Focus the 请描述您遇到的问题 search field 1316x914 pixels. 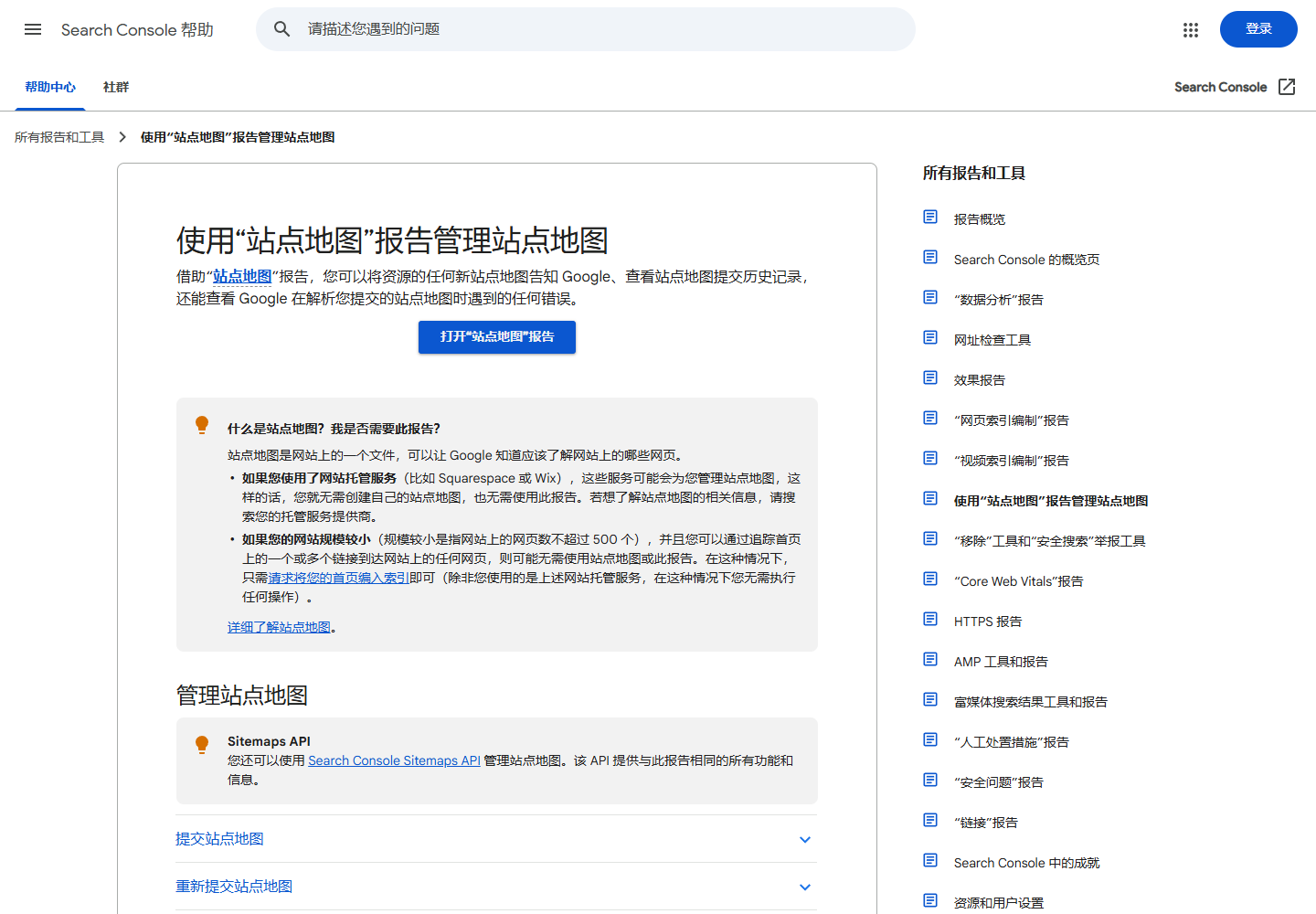[x=586, y=29]
